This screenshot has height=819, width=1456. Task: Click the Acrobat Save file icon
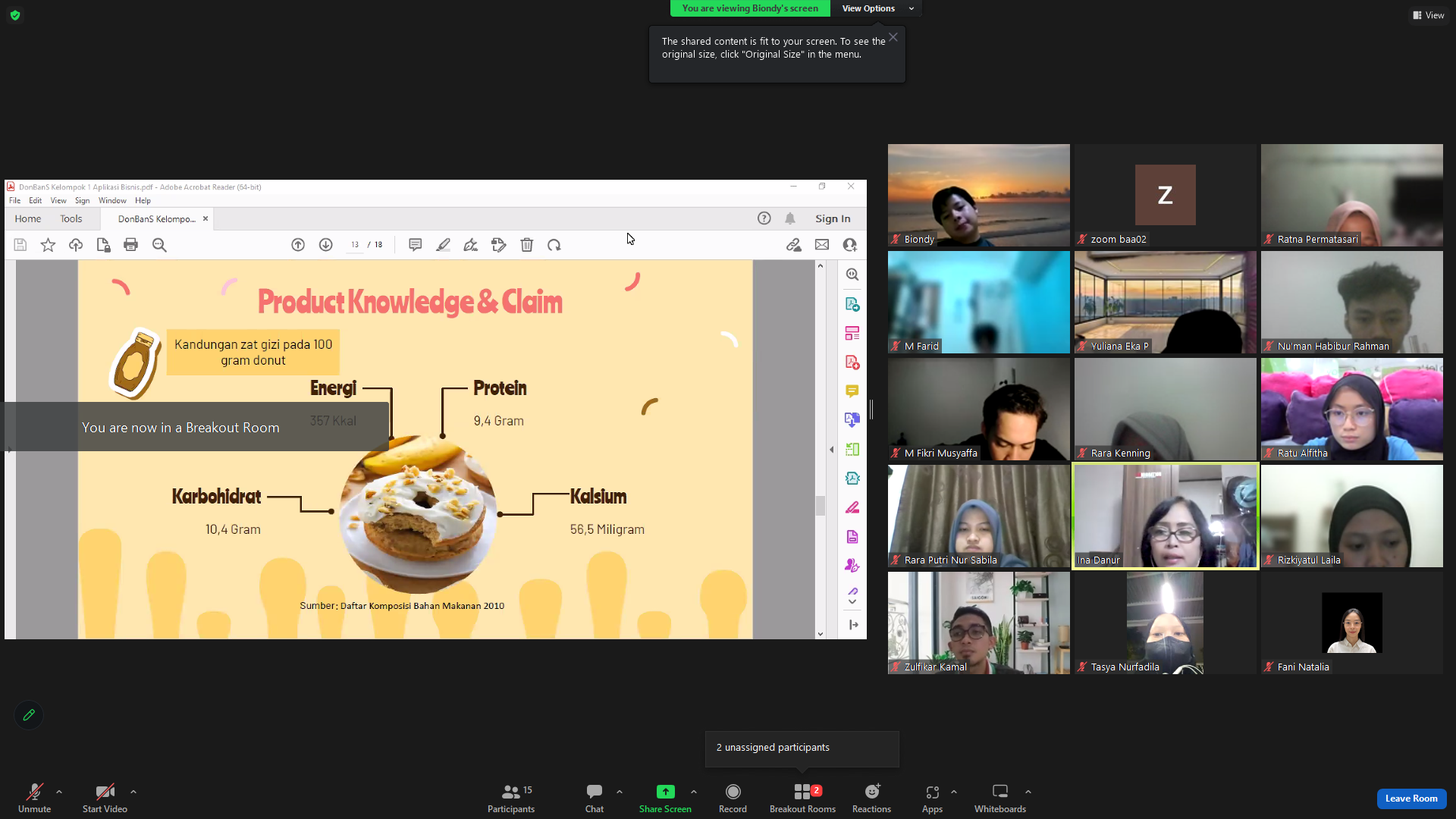point(20,245)
